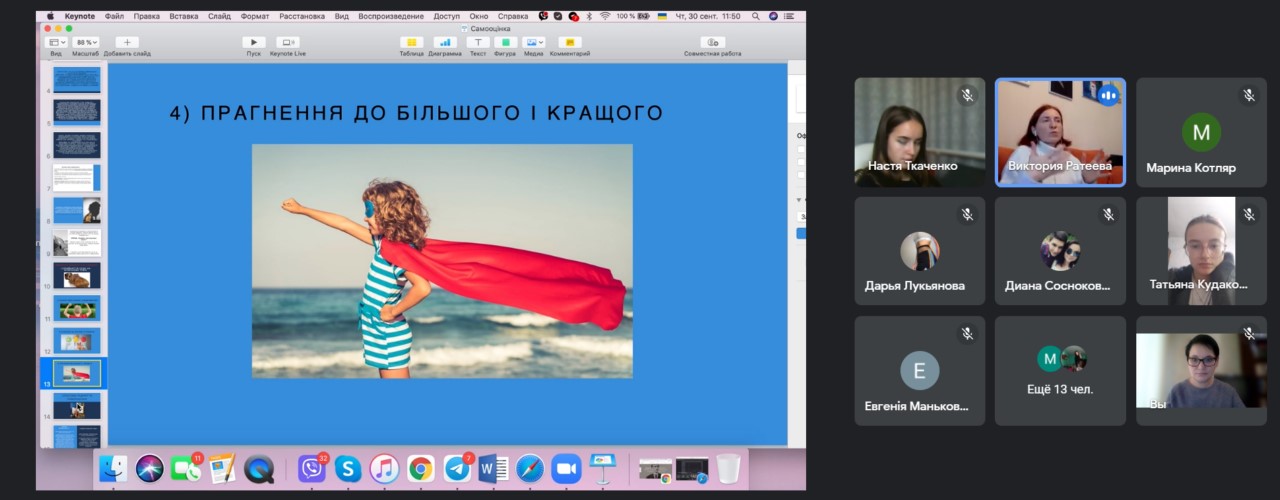Screen dimensions: 1280x500
Task: Add a text box with Текст
Action: pos(478,43)
